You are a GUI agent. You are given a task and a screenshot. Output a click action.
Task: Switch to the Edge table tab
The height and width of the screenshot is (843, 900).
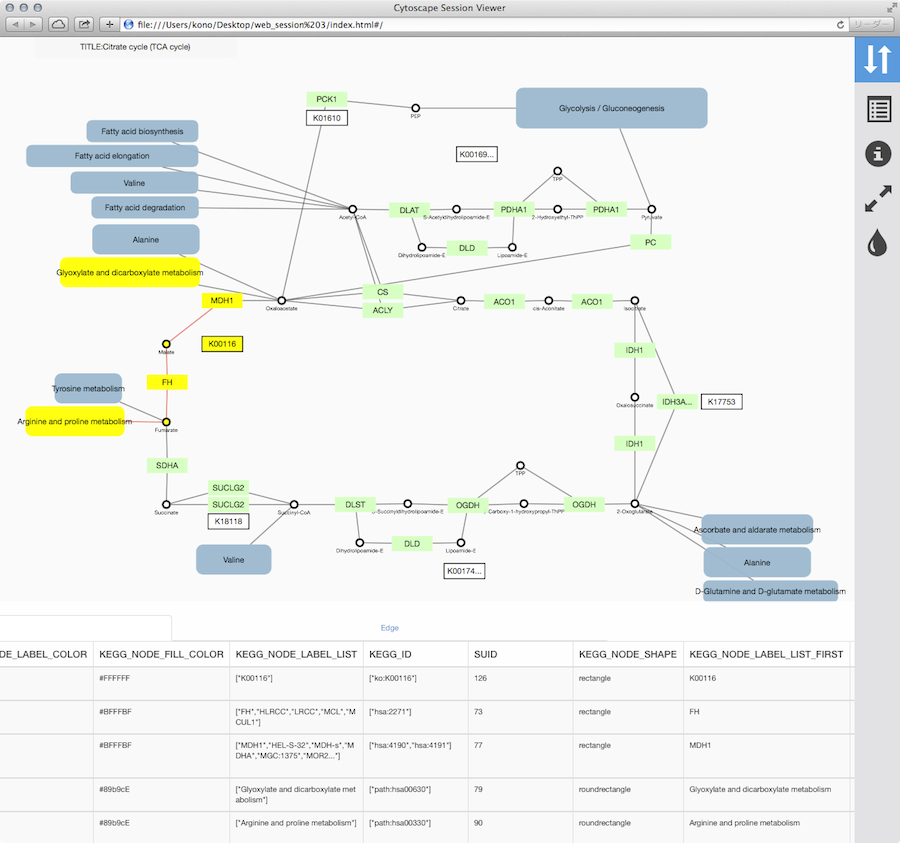point(389,628)
